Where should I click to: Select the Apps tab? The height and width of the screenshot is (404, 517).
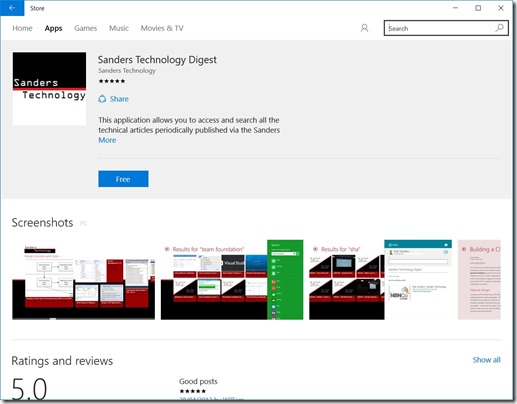tap(53, 28)
